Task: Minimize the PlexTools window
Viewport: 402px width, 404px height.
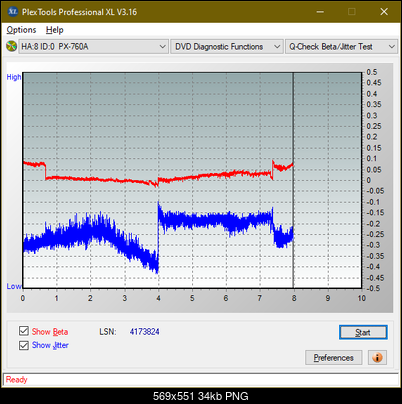Action: click(x=320, y=12)
